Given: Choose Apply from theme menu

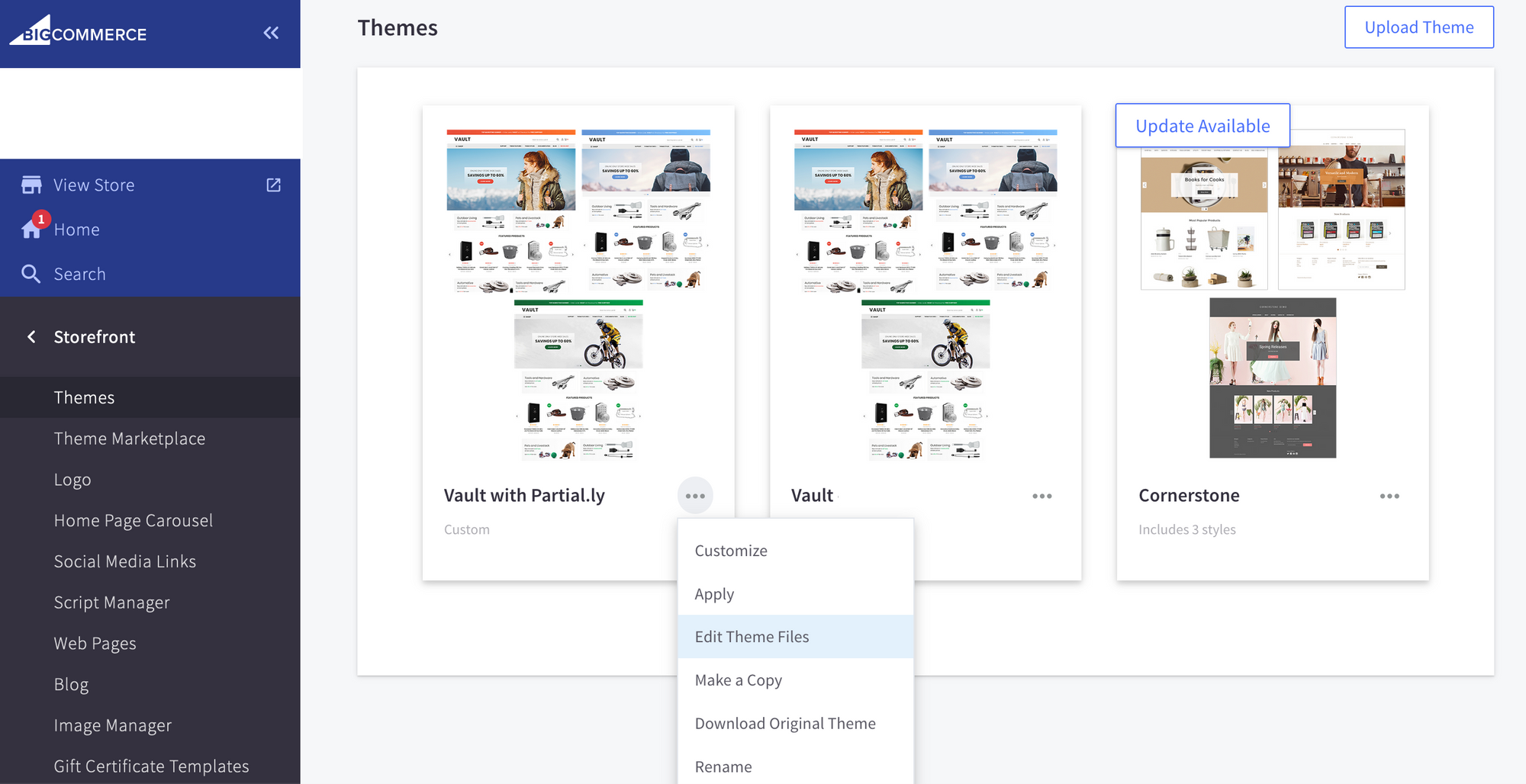Looking at the screenshot, I should [x=796, y=594].
